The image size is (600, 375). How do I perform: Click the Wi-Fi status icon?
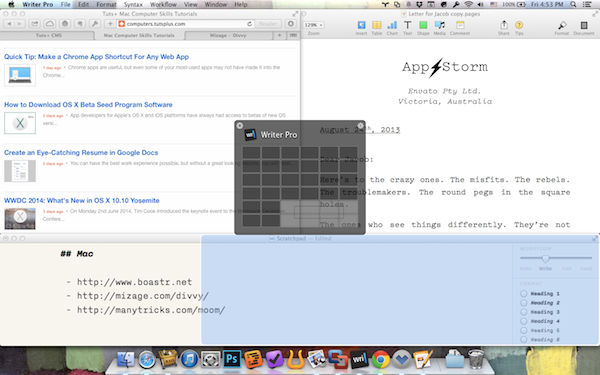468,5
